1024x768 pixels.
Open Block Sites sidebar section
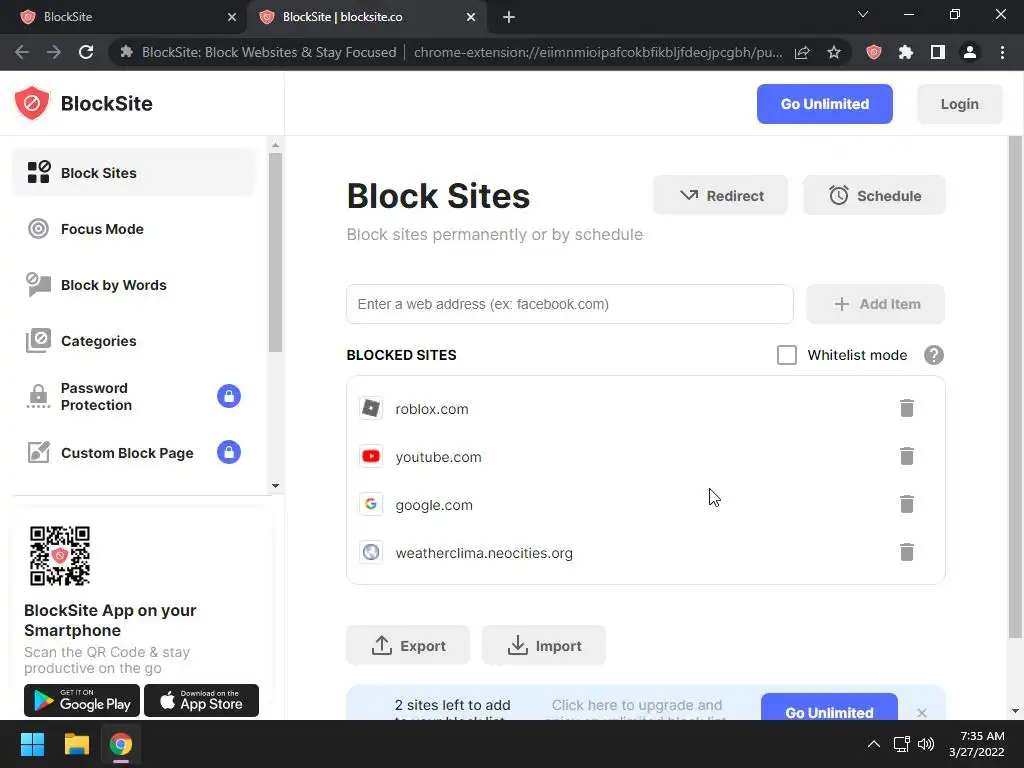133,172
